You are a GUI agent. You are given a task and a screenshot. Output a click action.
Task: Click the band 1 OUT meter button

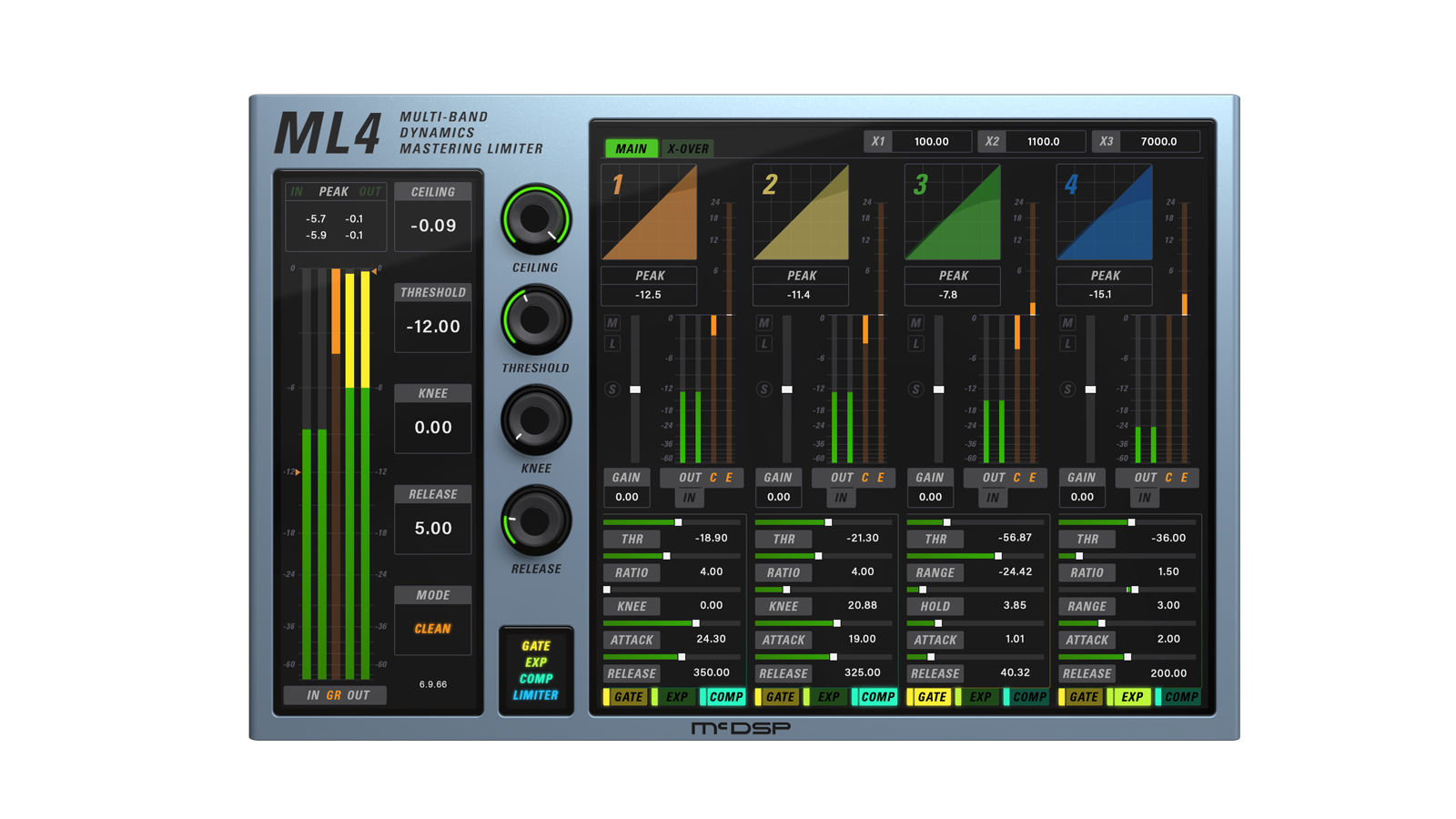tap(690, 478)
